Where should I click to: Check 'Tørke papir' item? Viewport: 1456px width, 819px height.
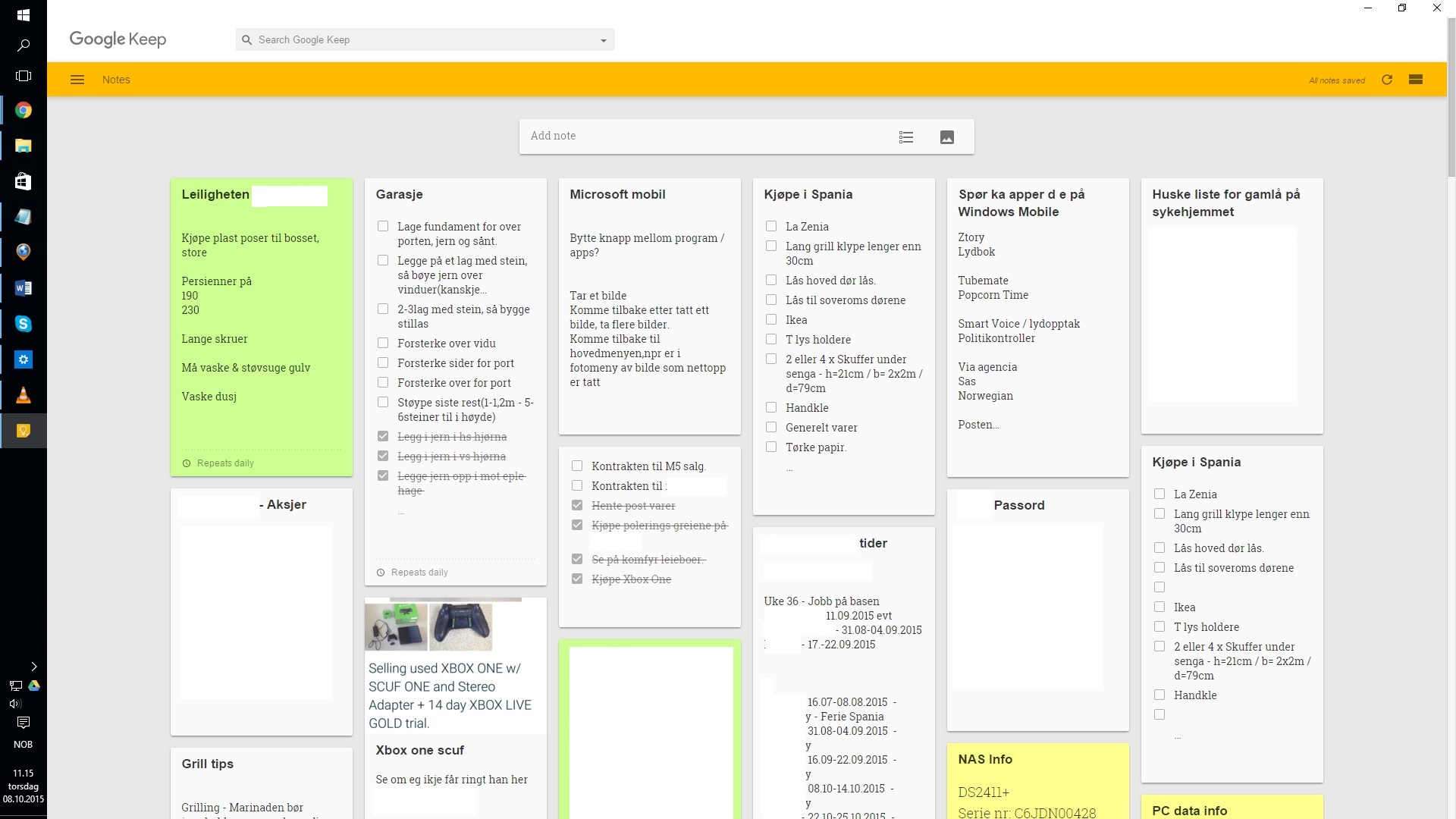771,447
